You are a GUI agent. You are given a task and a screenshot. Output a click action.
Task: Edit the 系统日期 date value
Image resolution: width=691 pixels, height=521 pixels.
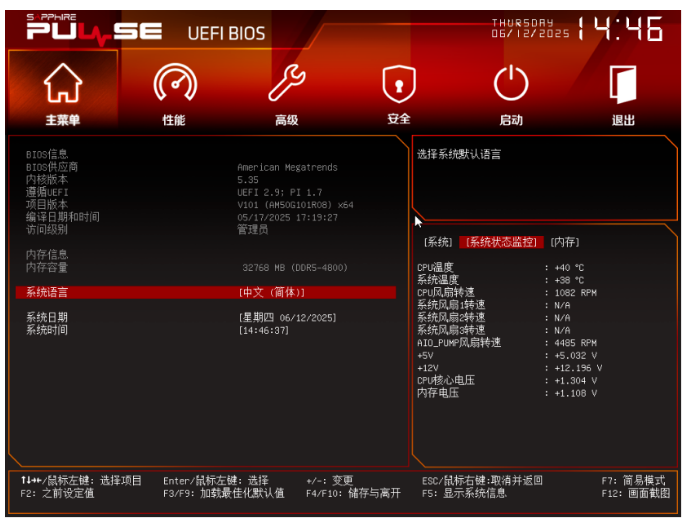(287, 317)
